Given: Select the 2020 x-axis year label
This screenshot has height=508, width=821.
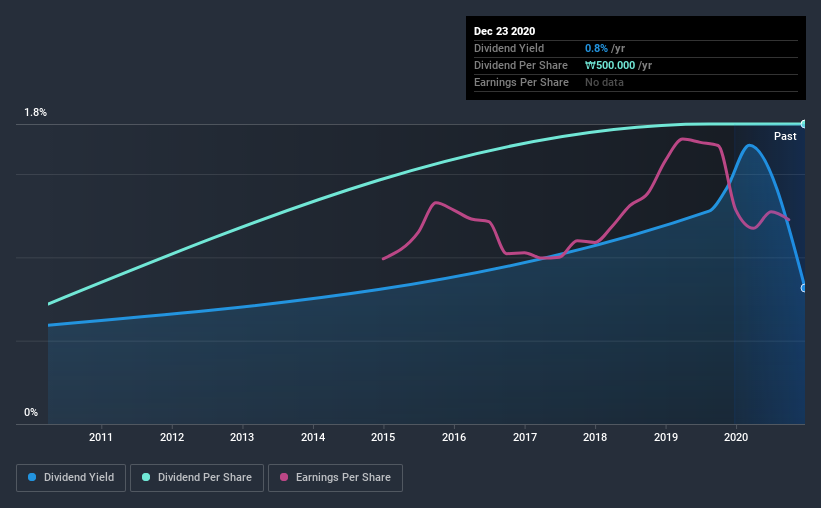Looking at the screenshot, I should [736, 437].
